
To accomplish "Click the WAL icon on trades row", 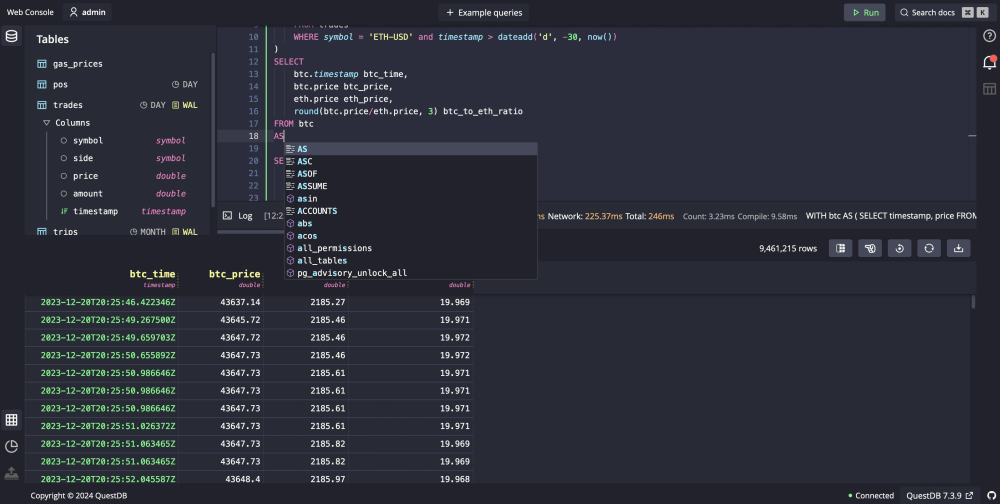I will click(175, 105).
